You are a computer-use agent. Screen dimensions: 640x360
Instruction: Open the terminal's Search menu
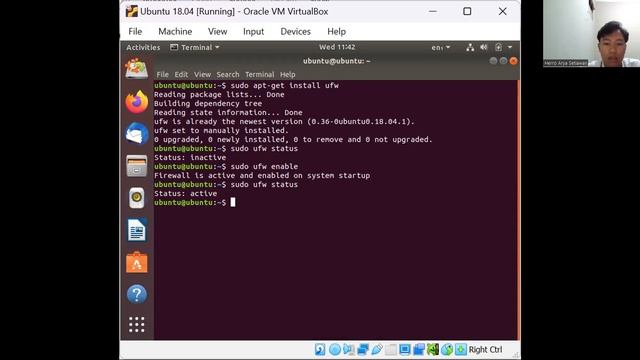click(228, 74)
